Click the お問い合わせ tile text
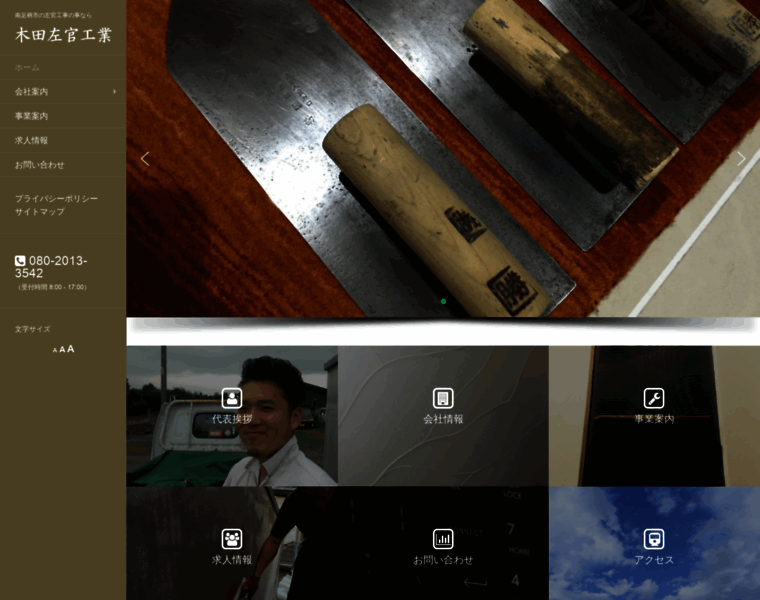Screen dimensions: 760x600 (443, 560)
